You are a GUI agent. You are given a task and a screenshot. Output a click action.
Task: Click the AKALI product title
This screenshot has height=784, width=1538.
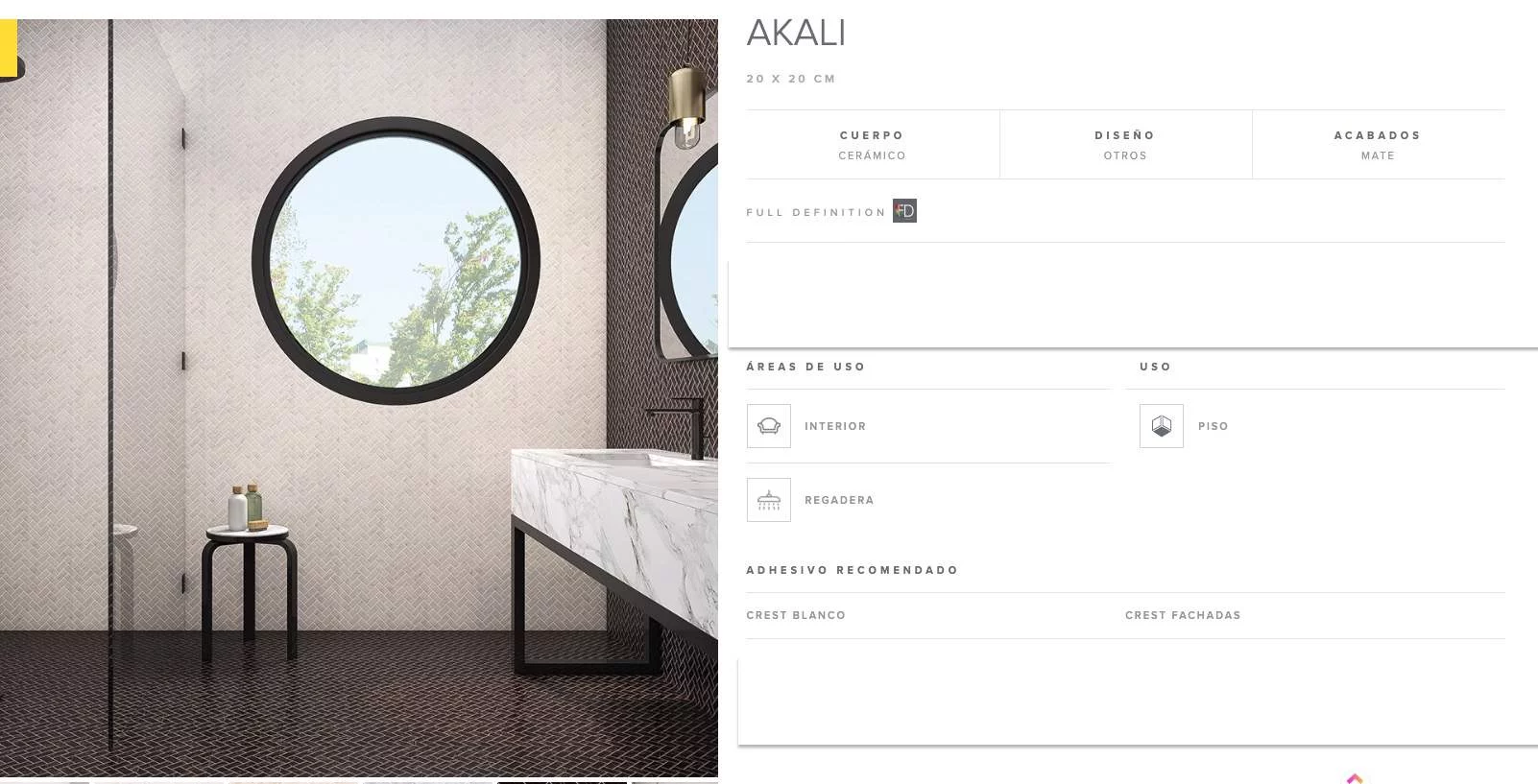(x=796, y=33)
